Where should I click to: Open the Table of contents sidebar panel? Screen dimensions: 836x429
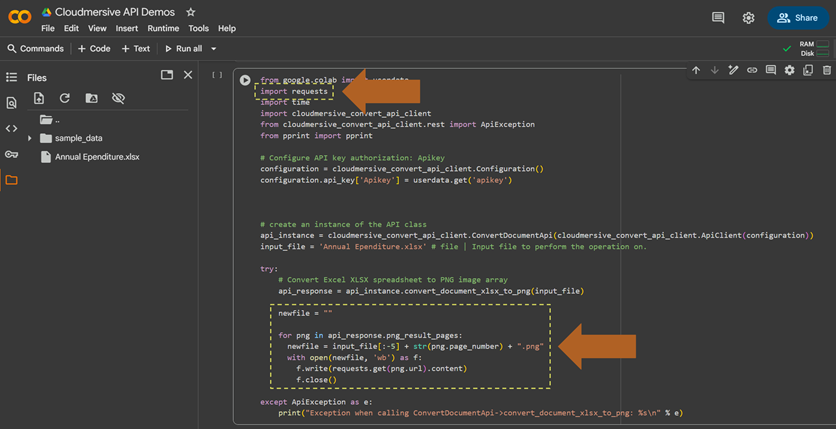pyautogui.click(x=12, y=77)
